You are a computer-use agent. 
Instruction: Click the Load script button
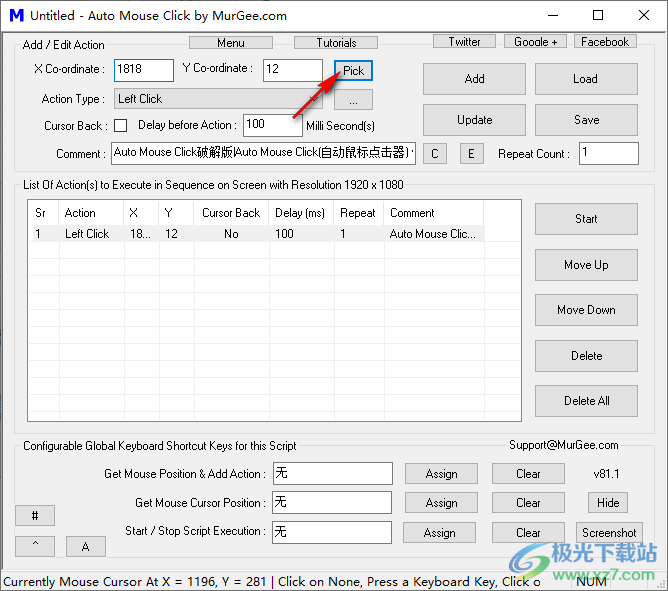coord(586,79)
